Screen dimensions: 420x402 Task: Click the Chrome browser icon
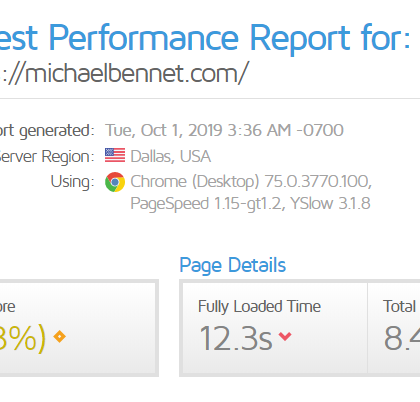(115, 182)
